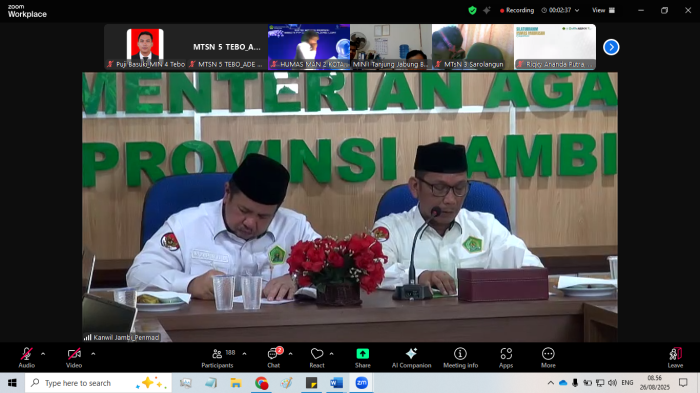Start screen sharing with Share
The image size is (700, 393).
point(362,358)
